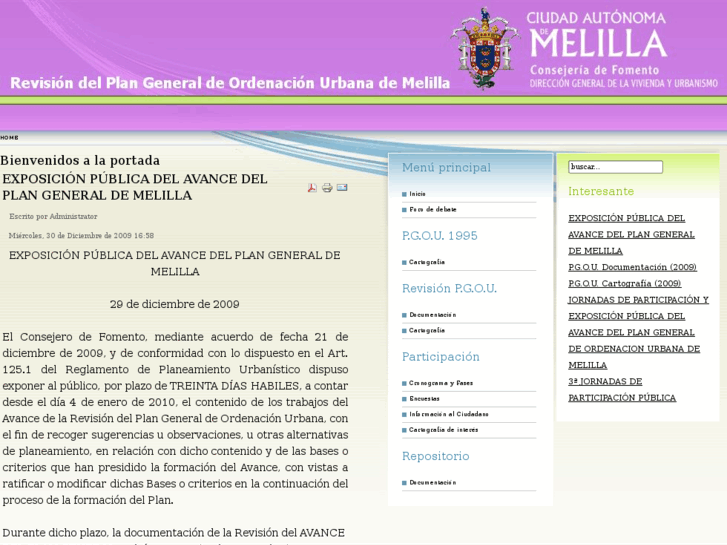Click the Repositorio section heading

coord(435,456)
